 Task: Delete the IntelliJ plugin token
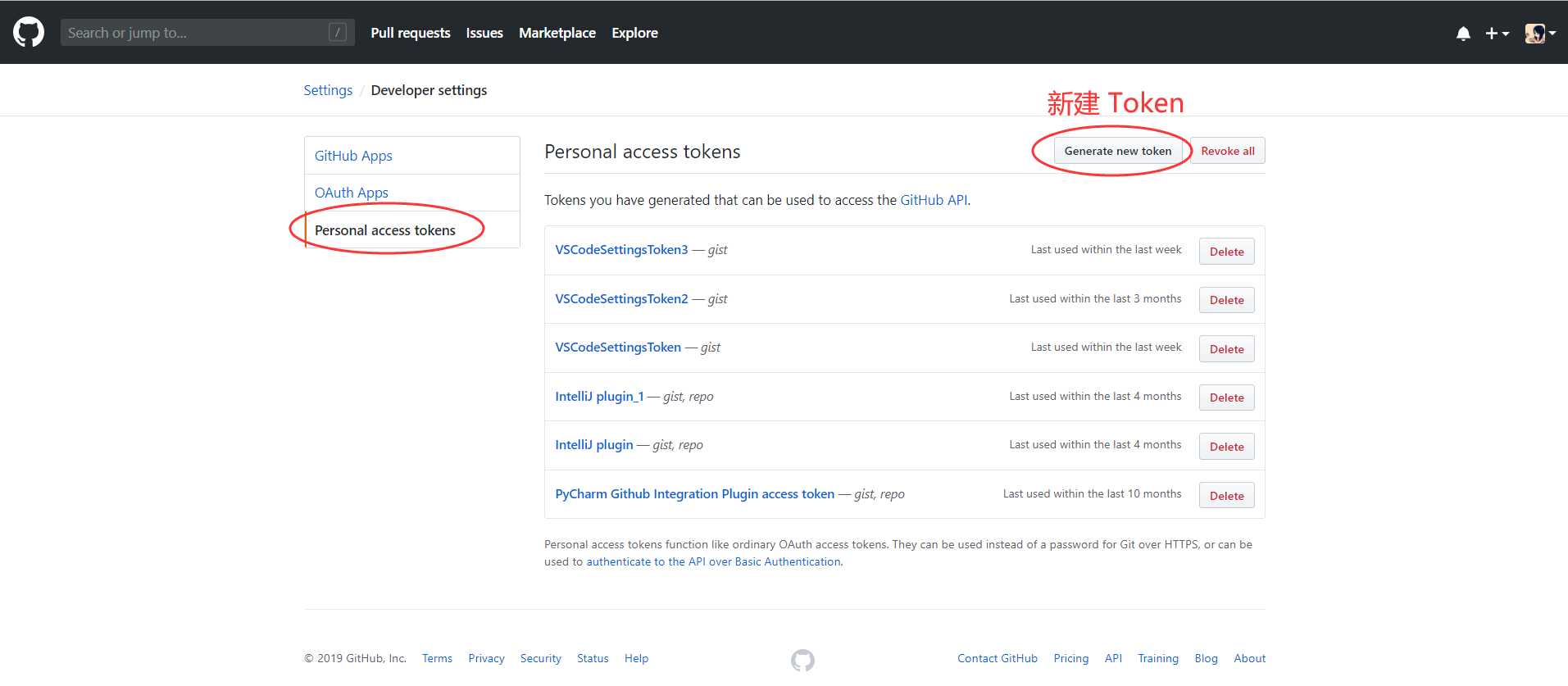click(x=1226, y=447)
